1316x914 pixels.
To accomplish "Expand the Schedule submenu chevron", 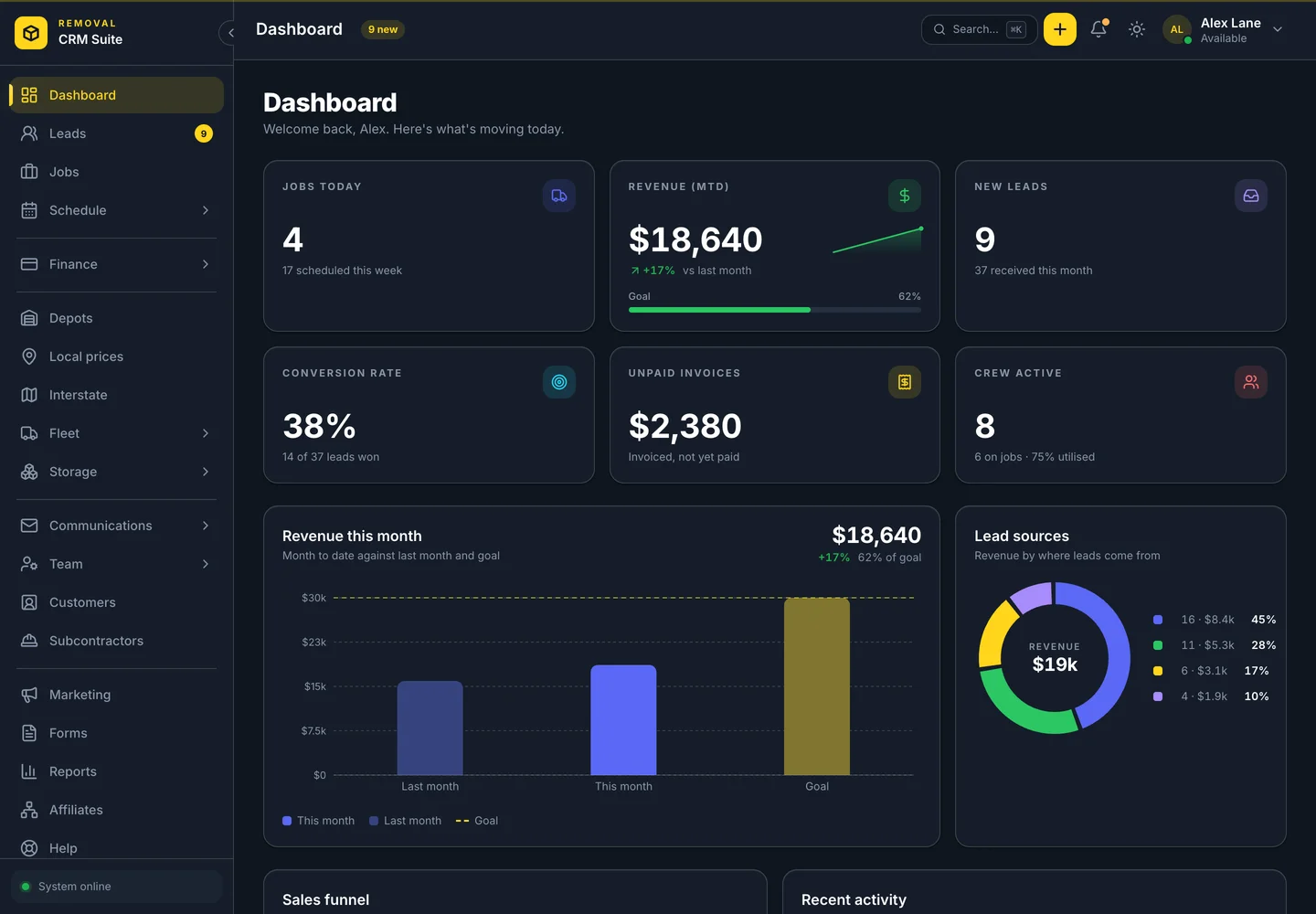I will click(x=206, y=210).
